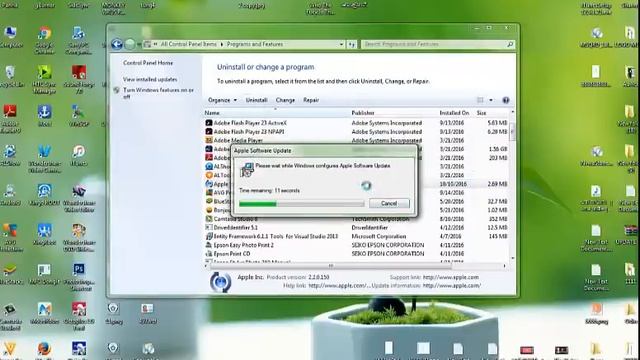This screenshot has width=640, height=360.
Task: Click the Epson Print CD program icon
Action: [209, 253]
